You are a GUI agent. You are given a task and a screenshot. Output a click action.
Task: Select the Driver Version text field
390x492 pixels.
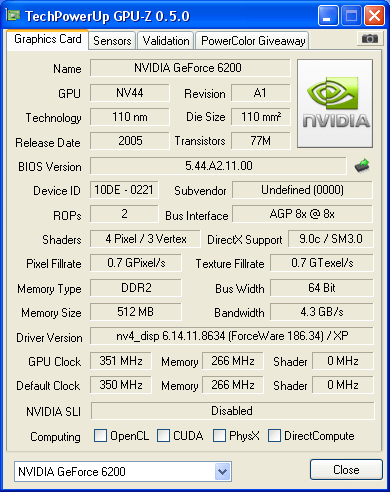[x=232, y=336]
